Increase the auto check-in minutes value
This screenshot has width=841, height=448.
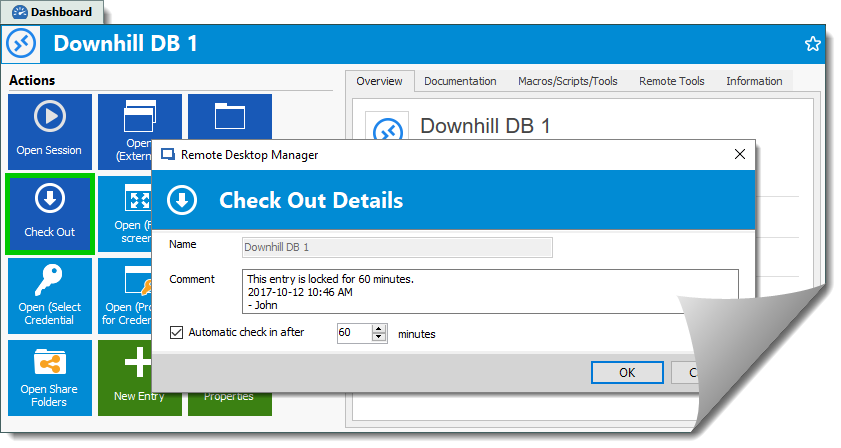click(x=379, y=328)
